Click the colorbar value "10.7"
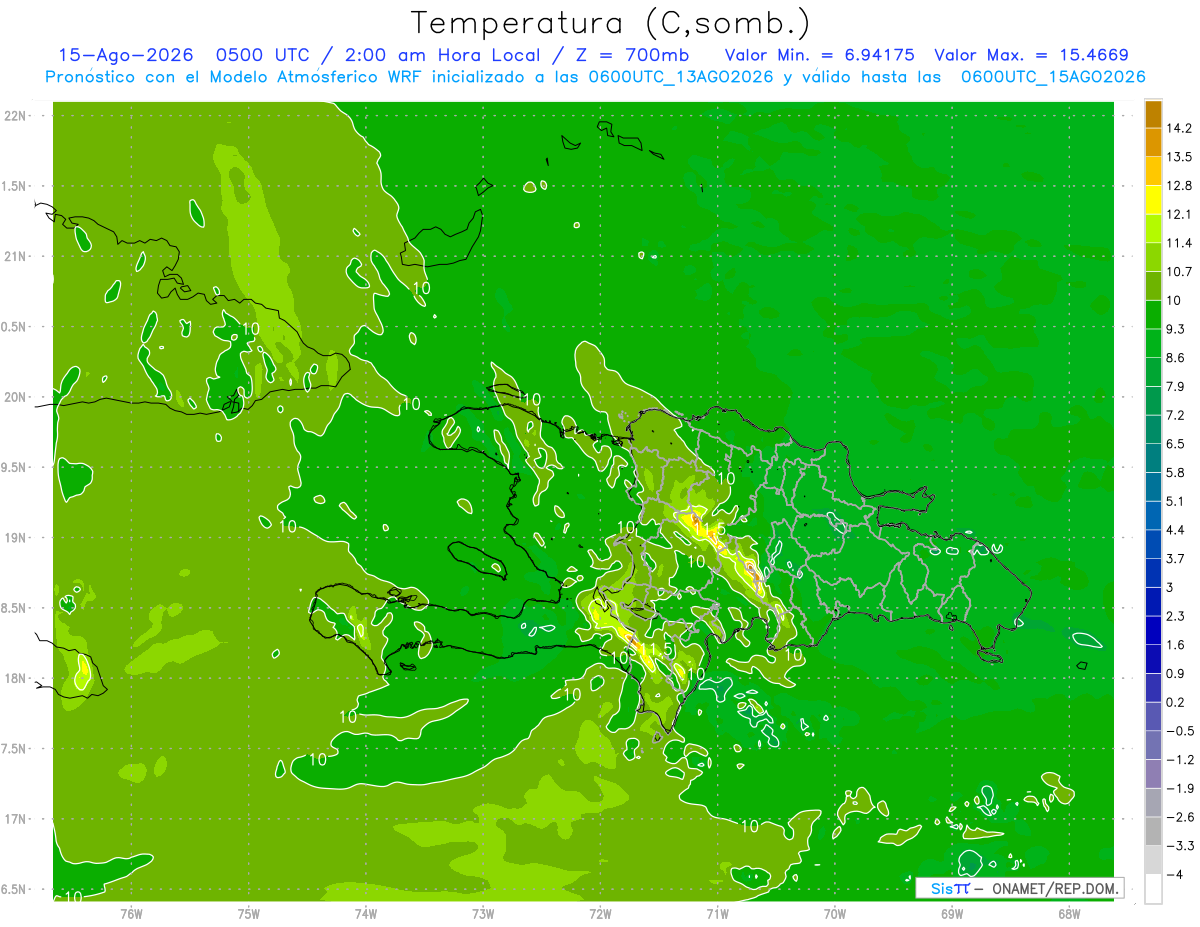 coord(1179,271)
